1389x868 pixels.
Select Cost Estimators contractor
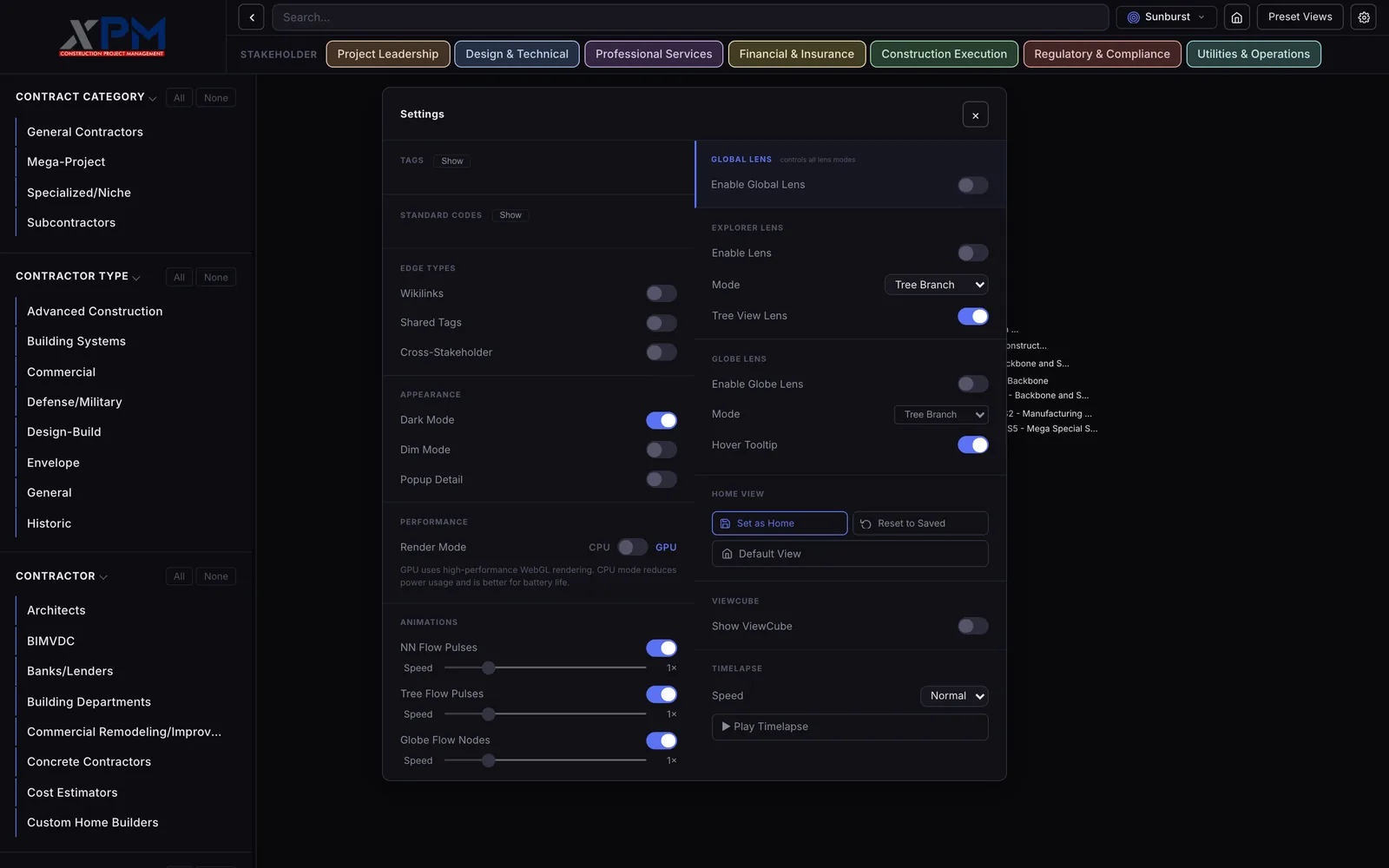pyautogui.click(x=72, y=792)
